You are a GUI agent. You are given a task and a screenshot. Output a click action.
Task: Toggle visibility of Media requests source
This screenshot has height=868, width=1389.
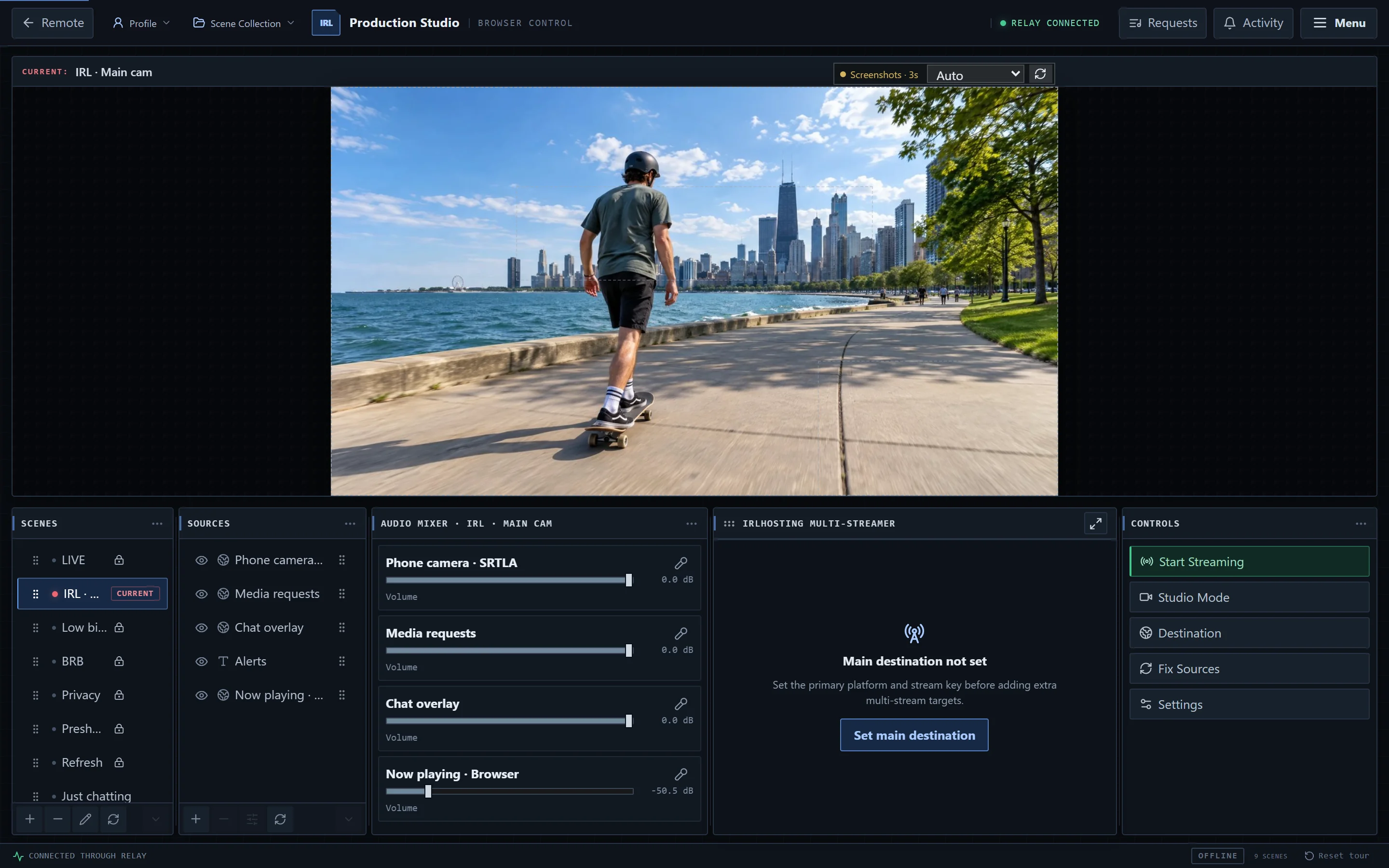(202, 594)
